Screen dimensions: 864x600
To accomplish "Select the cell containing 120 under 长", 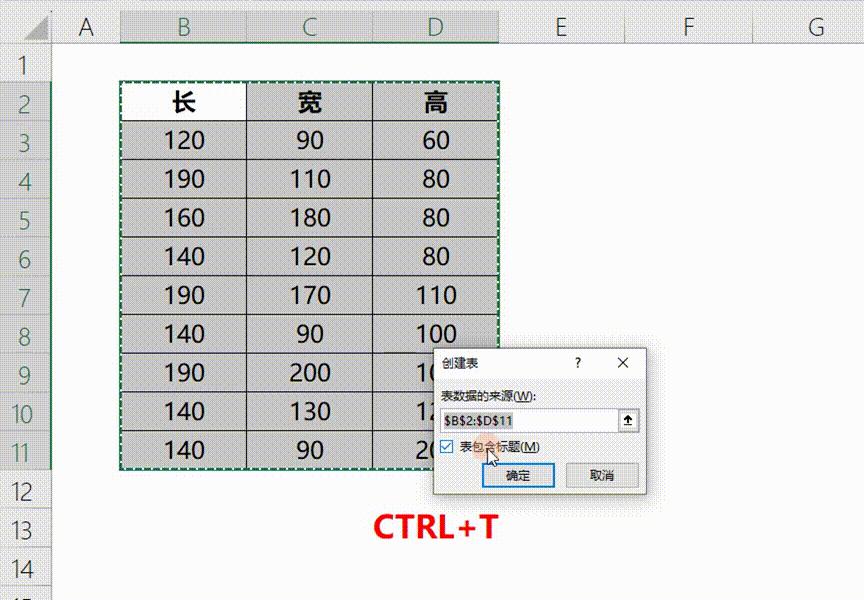I will [x=183, y=140].
